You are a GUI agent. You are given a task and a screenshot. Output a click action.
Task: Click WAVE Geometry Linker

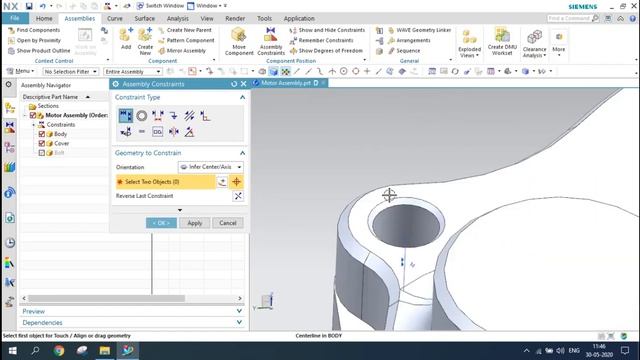pos(420,30)
